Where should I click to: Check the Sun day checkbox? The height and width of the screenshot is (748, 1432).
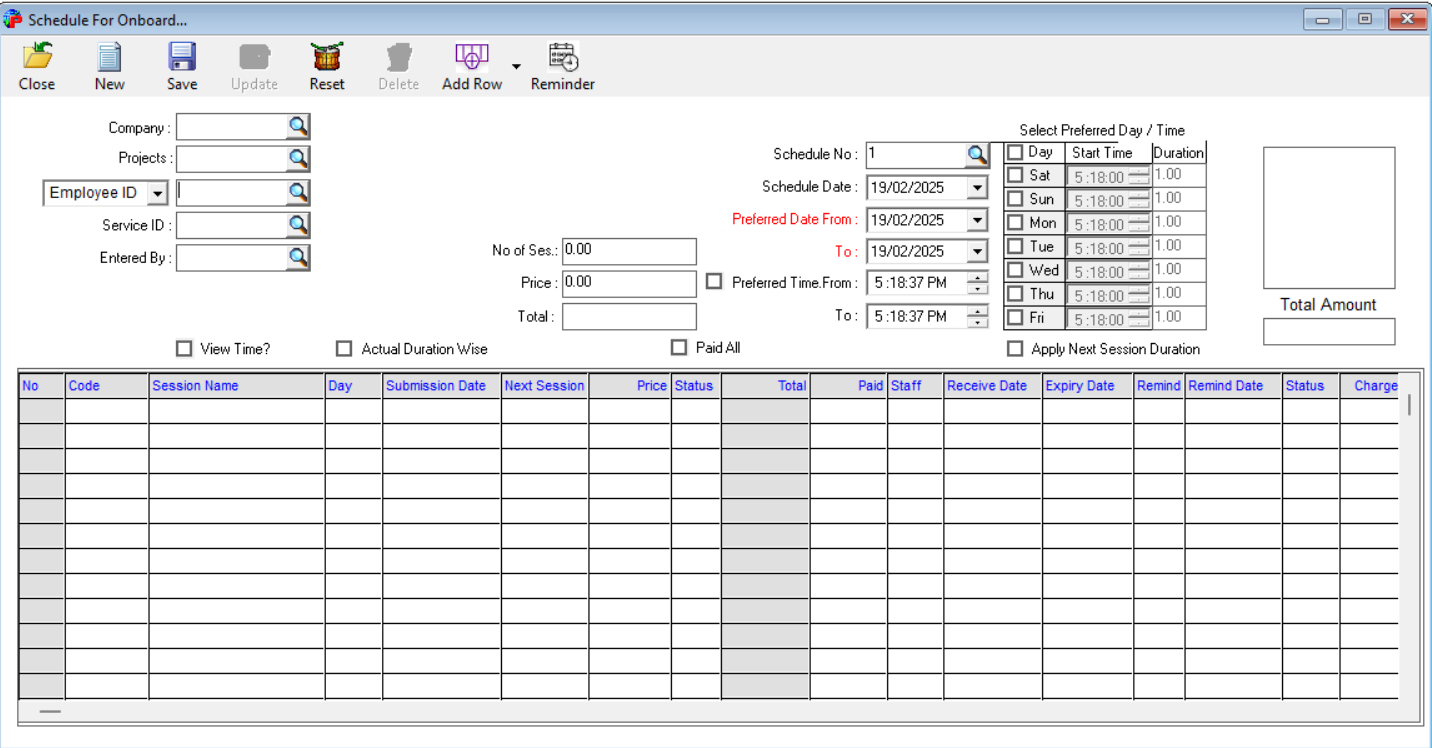click(x=1015, y=199)
